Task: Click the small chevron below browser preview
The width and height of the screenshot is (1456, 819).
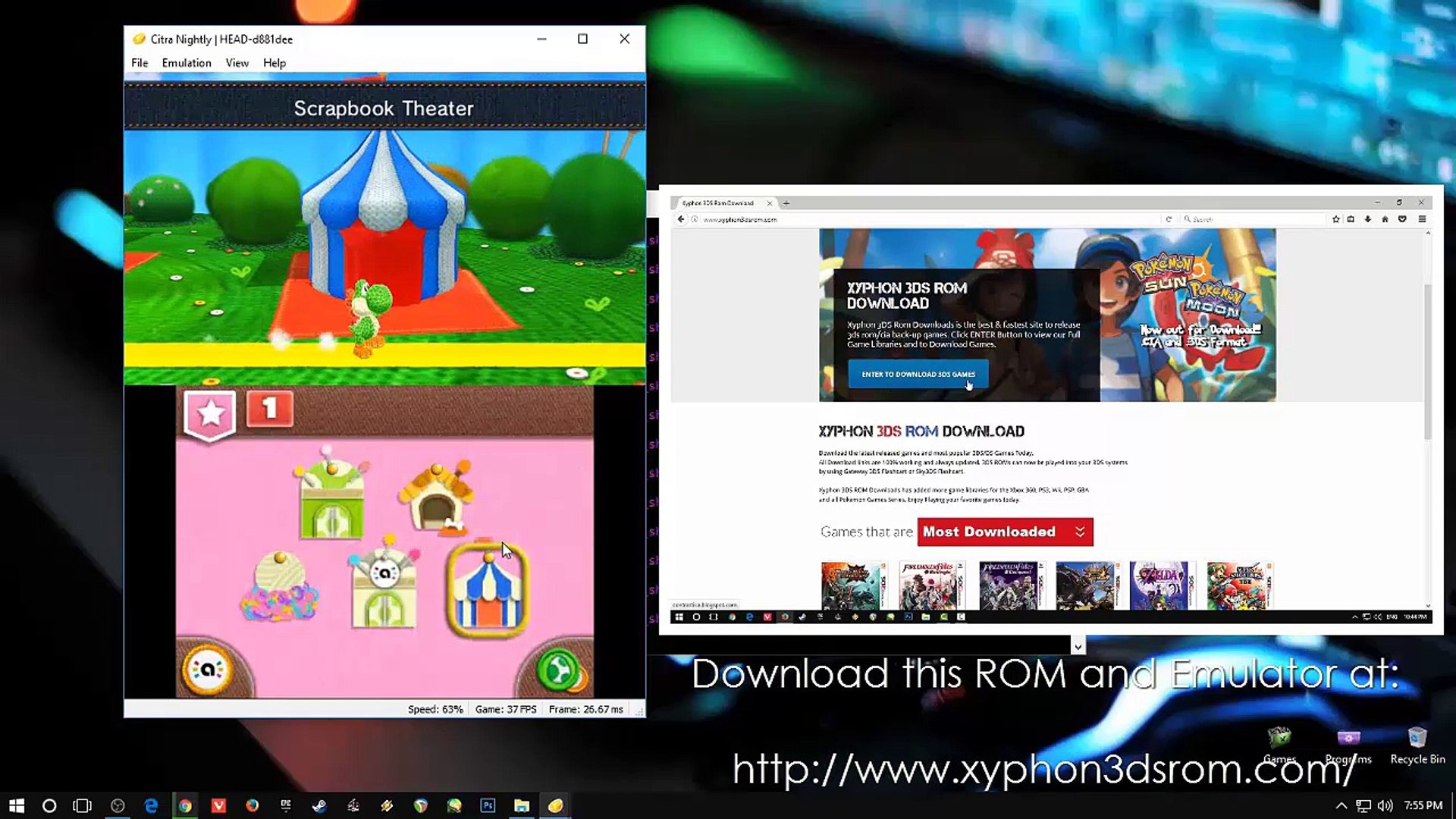Action: pos(1078,646)
